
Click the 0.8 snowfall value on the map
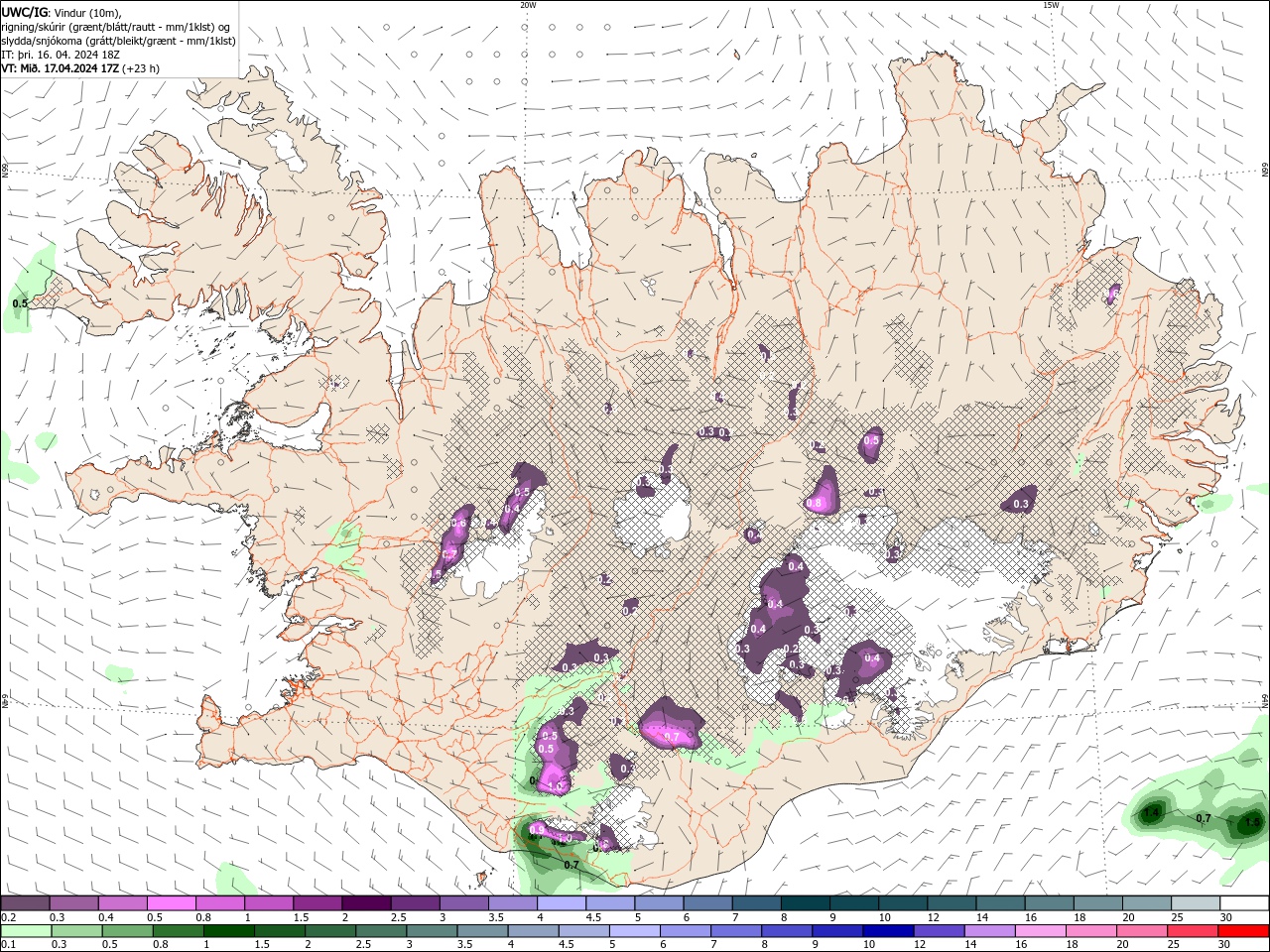(x=814, y=504)
